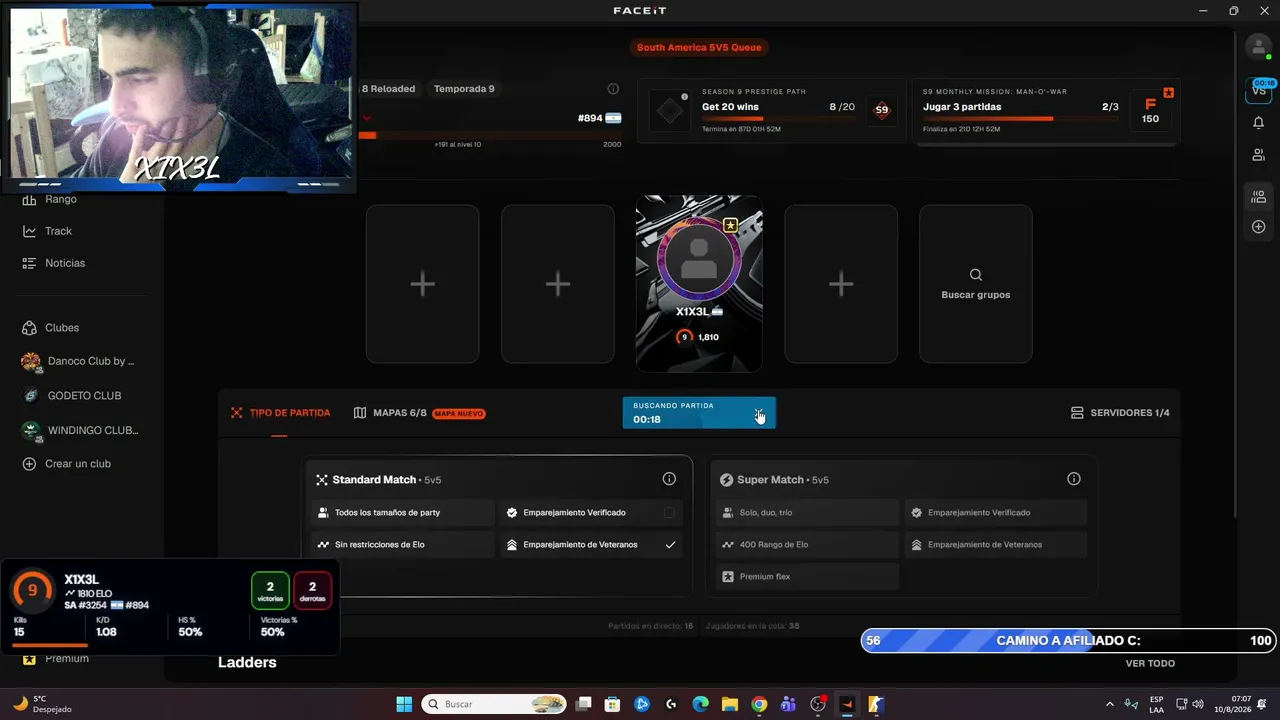Open the friends list icon

pos(1258,155)
